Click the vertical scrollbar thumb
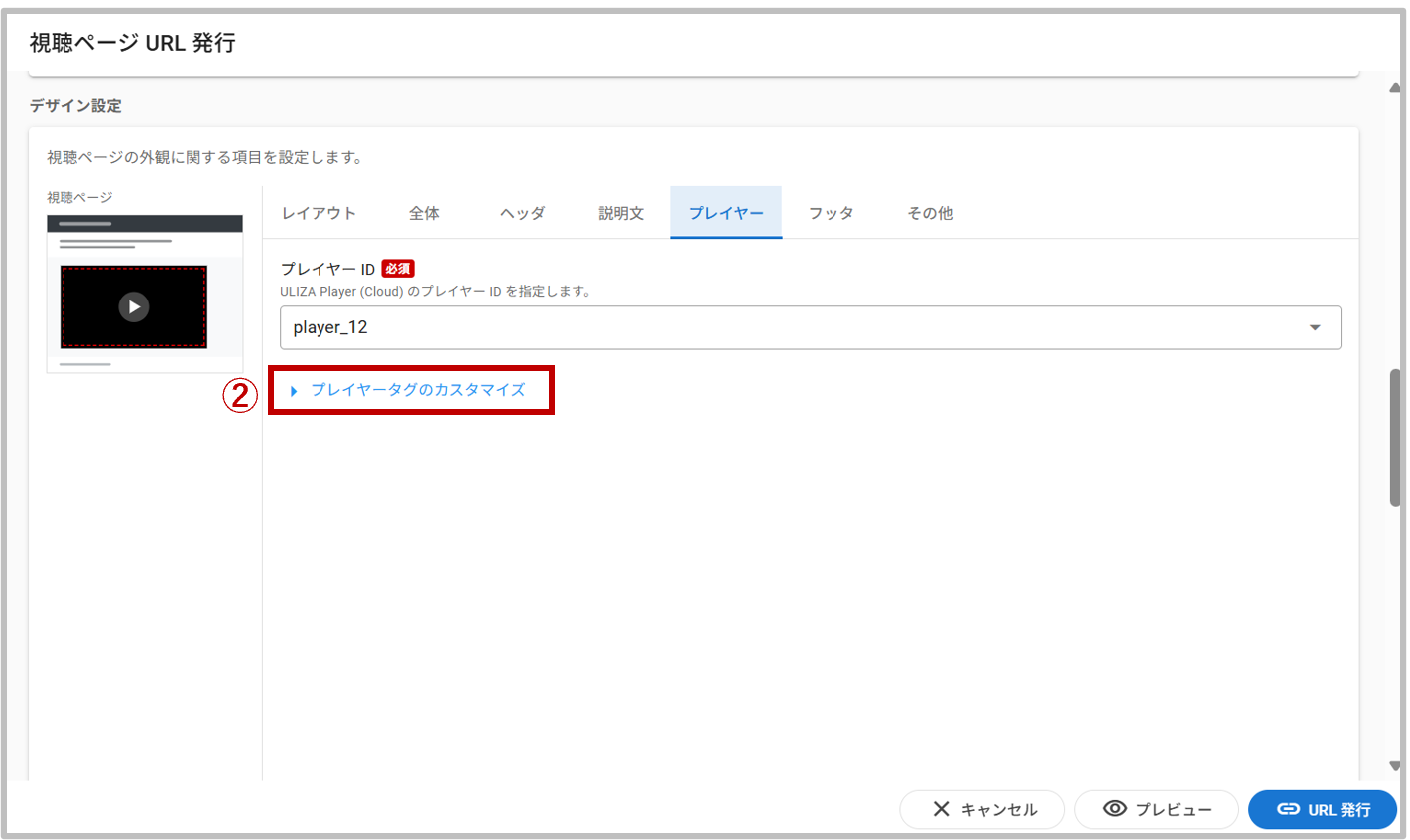 [1395, 436]
